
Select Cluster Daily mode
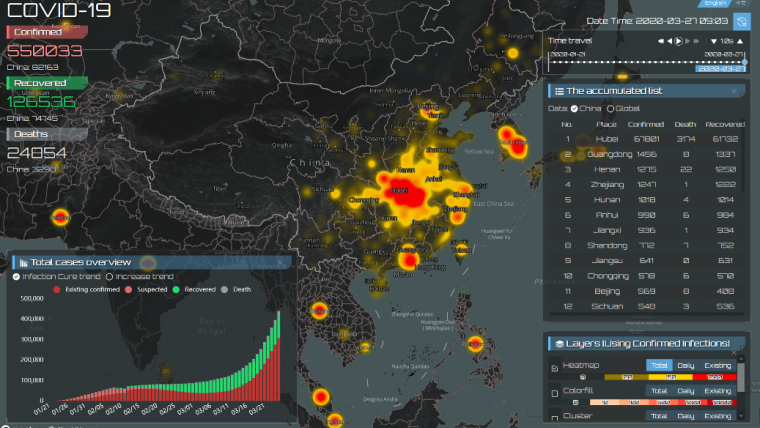[x=685, y=416]
